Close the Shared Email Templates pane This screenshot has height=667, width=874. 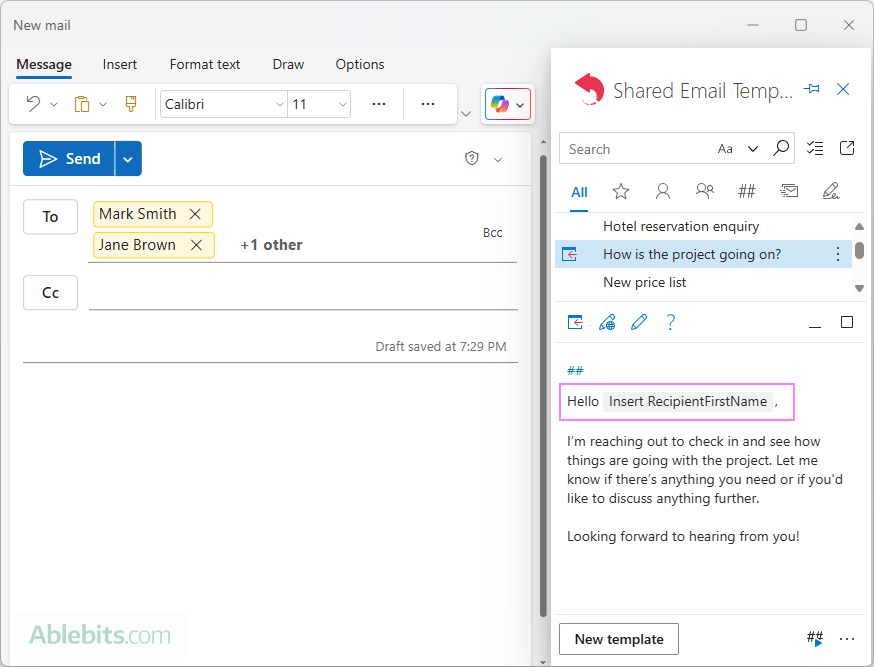point(843,89)
